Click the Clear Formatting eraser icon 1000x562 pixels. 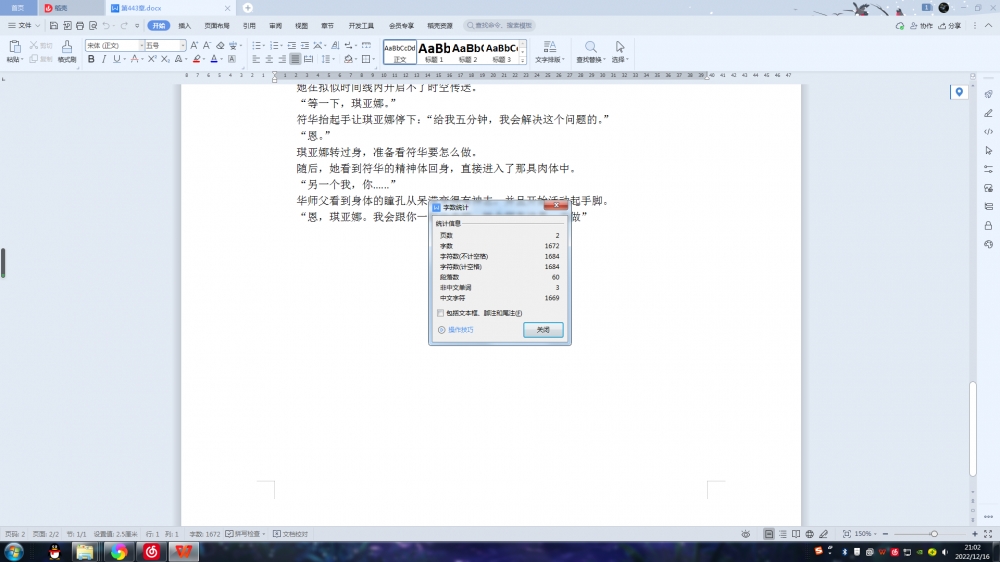(x=220, y=45)
